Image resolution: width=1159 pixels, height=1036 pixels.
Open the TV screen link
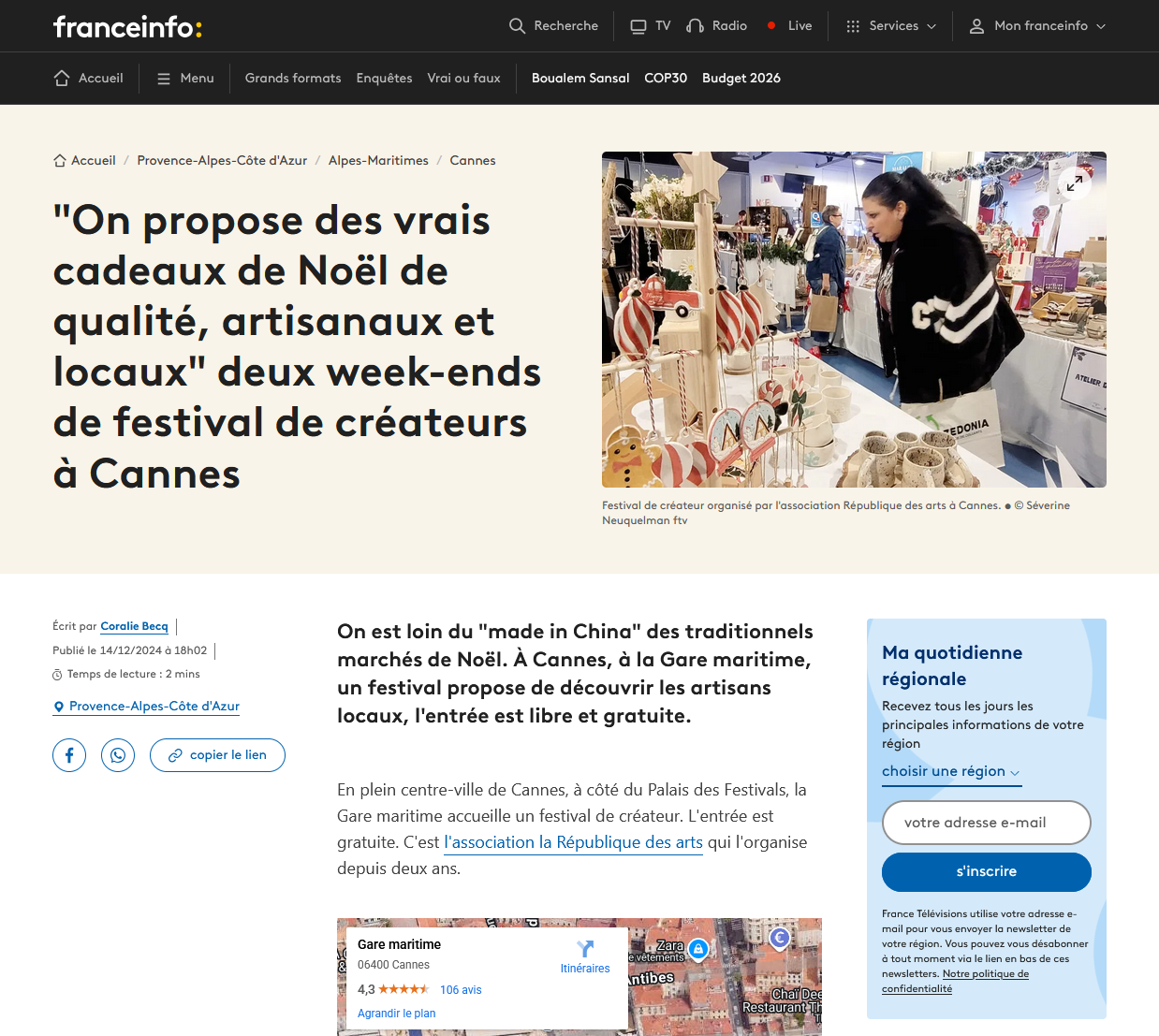click(651, 26)
